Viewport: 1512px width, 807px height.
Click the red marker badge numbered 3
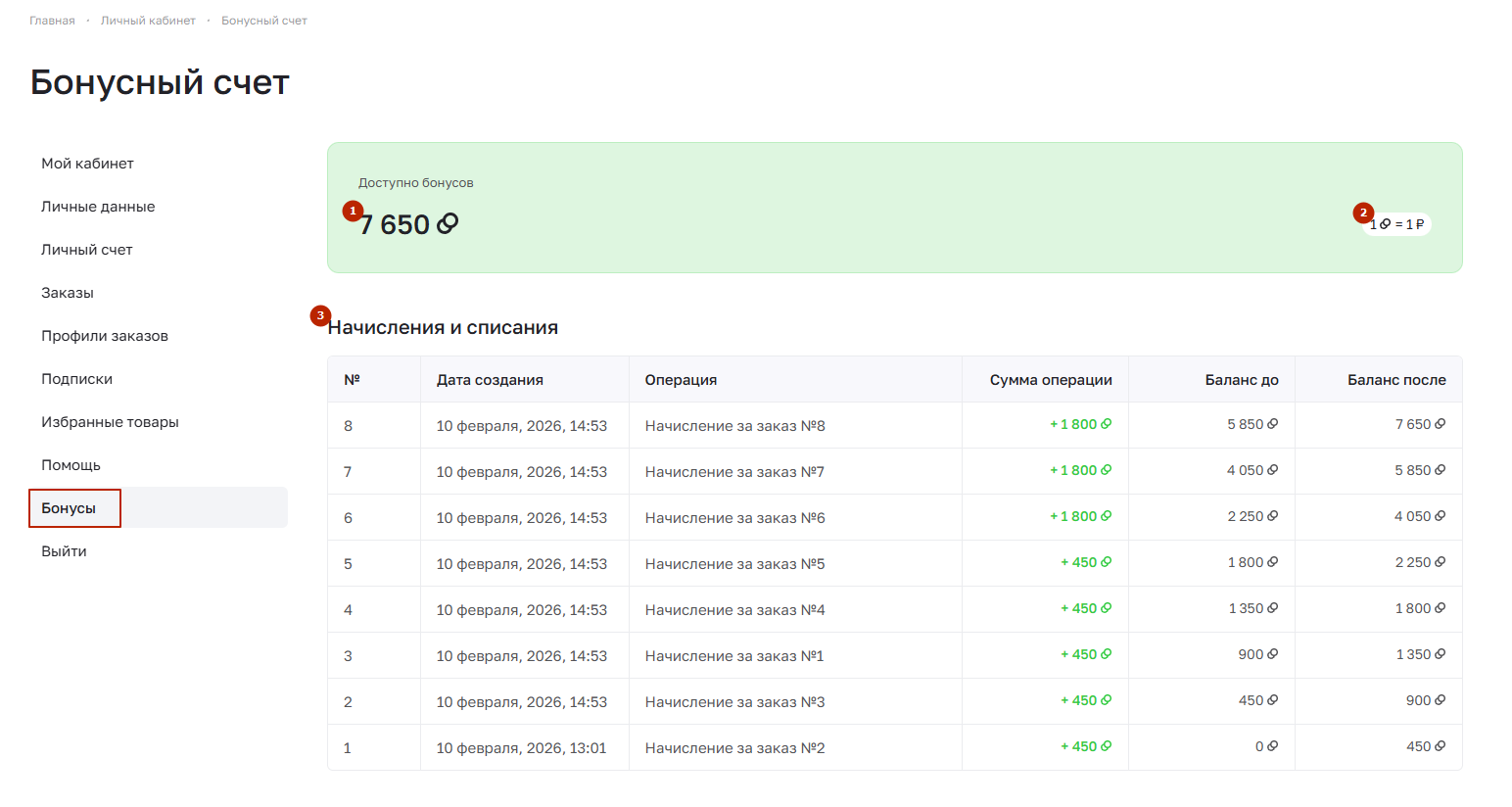[x=320, y=315]
